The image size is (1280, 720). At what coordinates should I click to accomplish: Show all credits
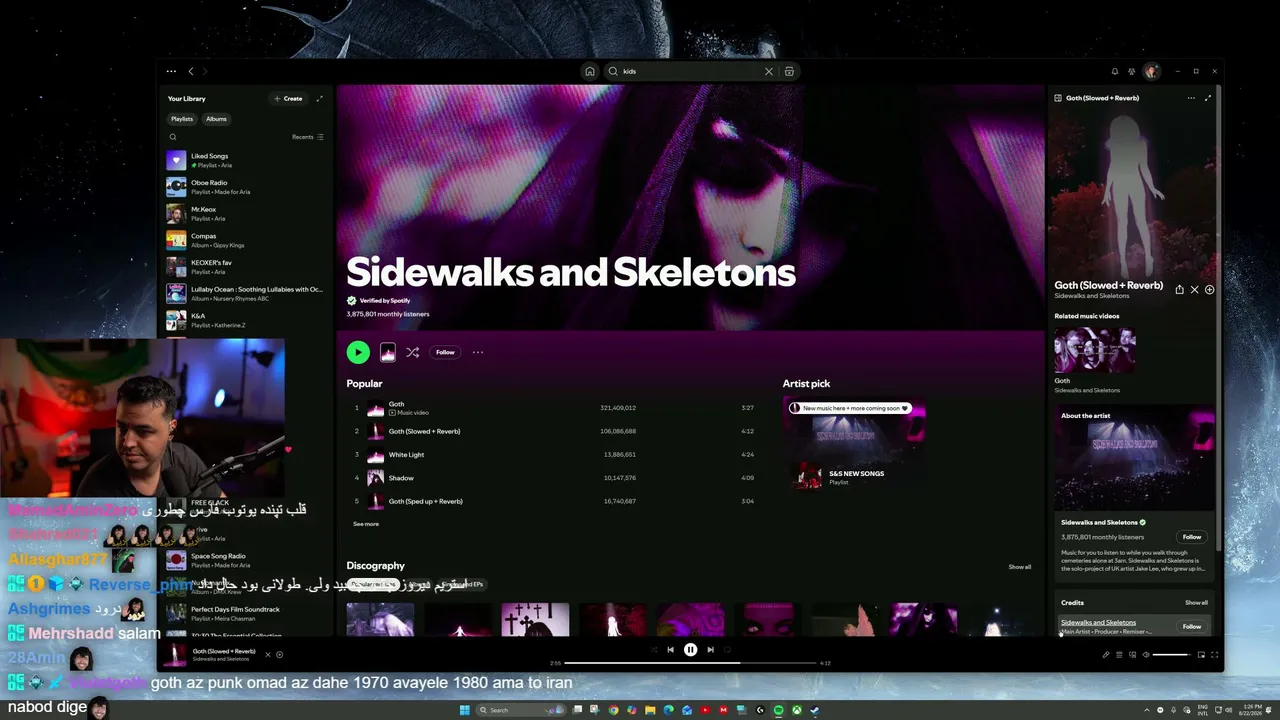[x=1197, y=603]
